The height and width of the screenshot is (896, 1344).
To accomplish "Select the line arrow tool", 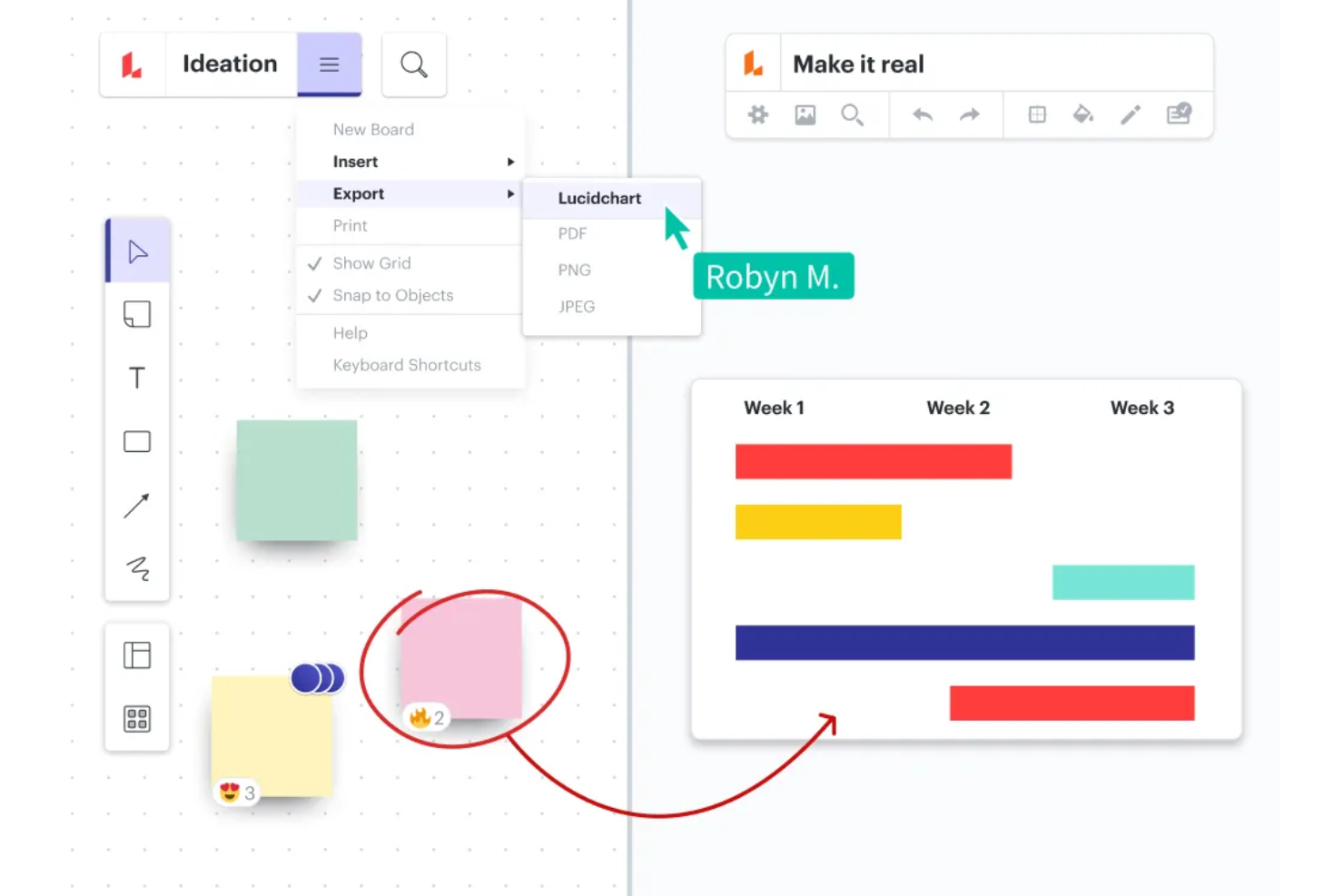I will click(x=137, y=505).
